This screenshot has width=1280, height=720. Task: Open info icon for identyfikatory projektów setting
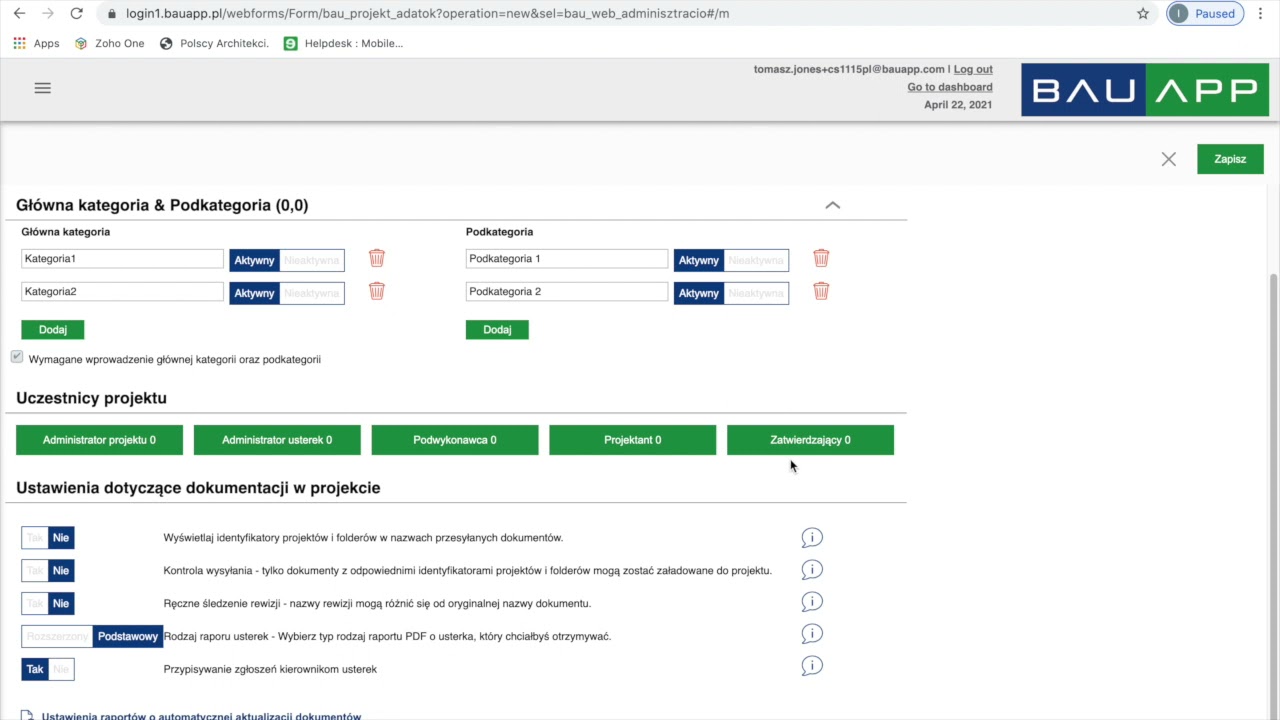point(812,538)
